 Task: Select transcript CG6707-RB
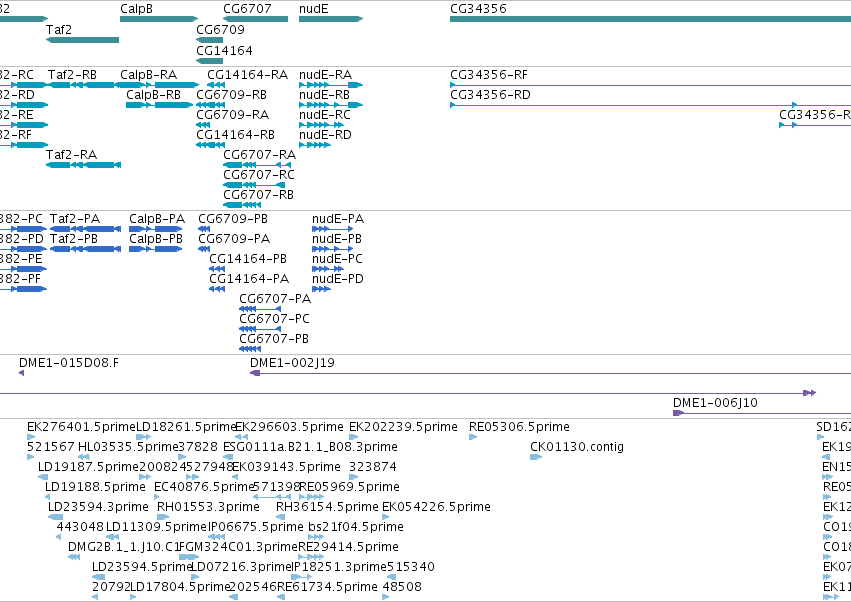tap(258, 195)
